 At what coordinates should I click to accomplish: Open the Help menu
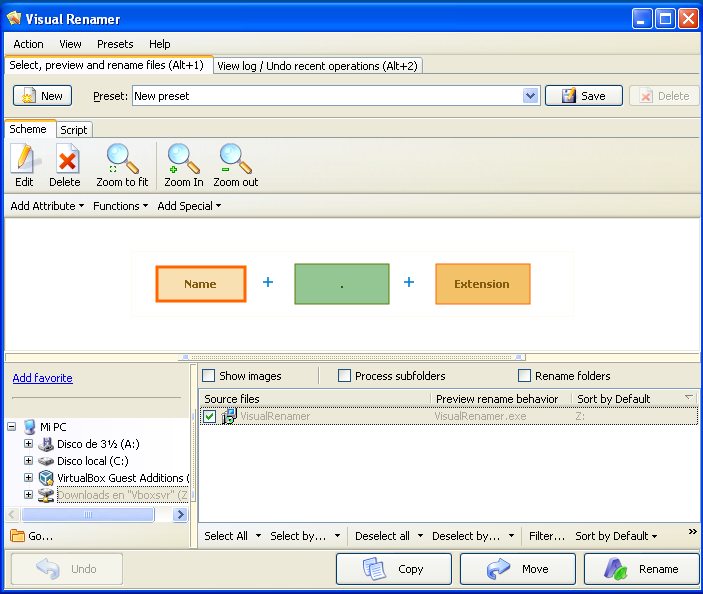pyautogui.click(x=160, y=44)
